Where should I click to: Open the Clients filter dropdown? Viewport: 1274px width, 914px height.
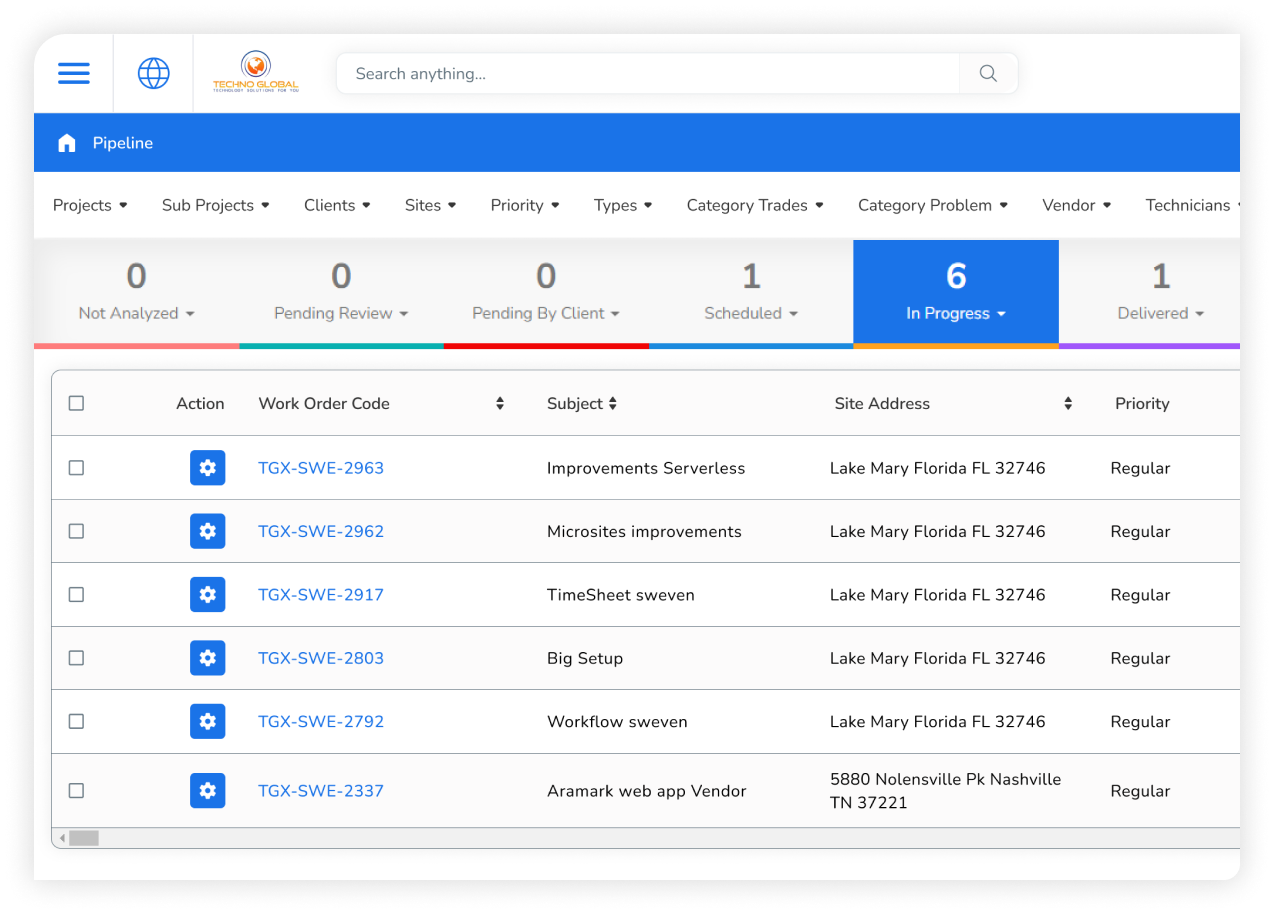pos(338,205)
